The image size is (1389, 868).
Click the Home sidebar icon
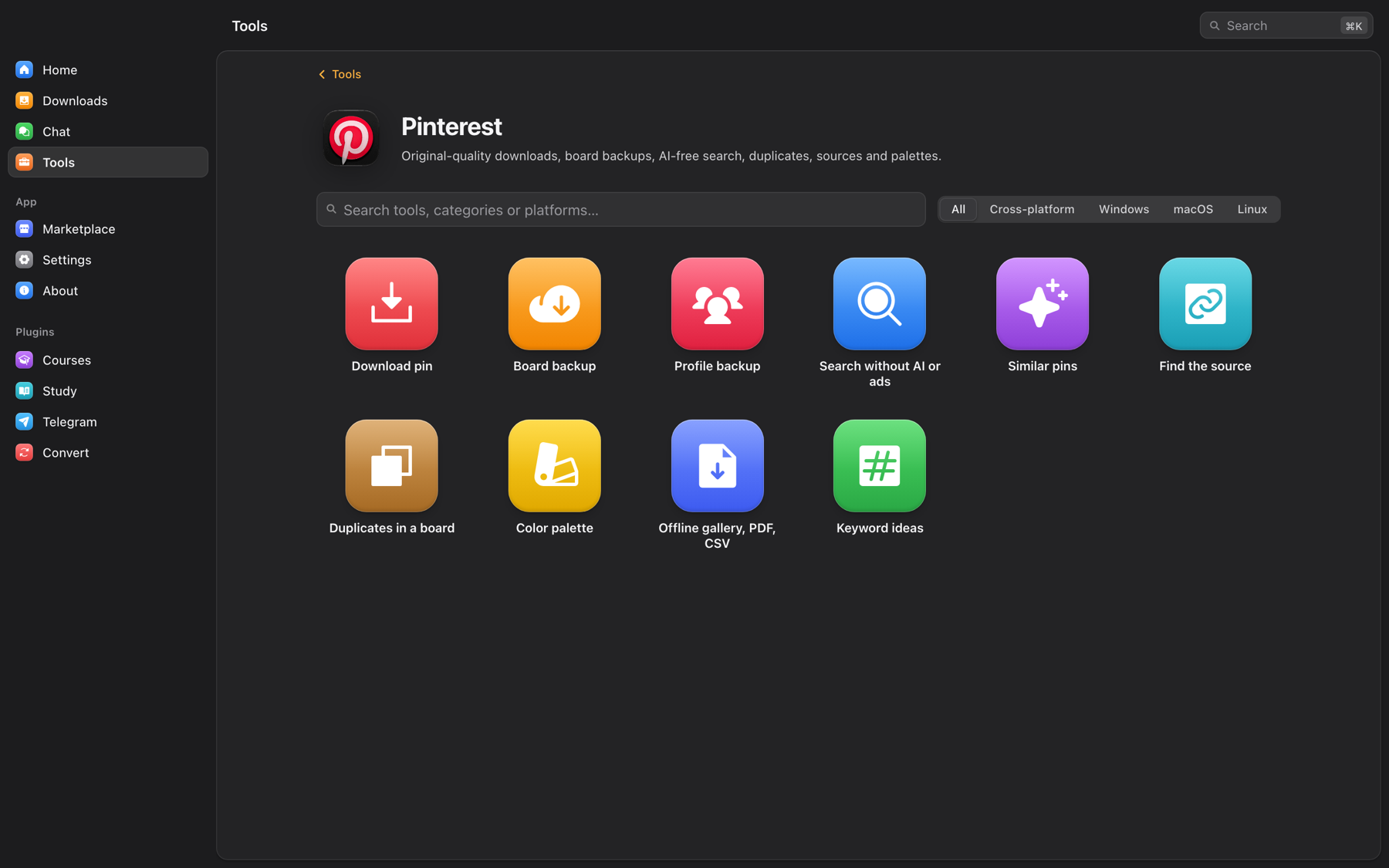click(x=24, y=69)
